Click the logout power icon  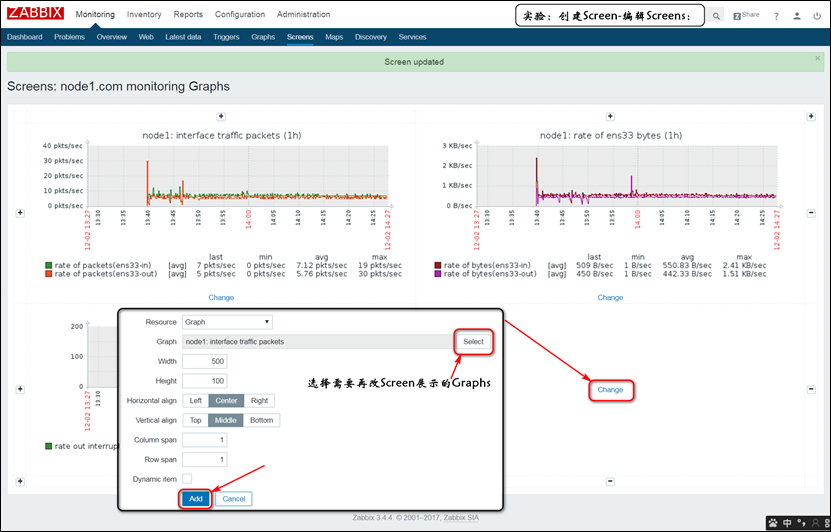point(817,16)
